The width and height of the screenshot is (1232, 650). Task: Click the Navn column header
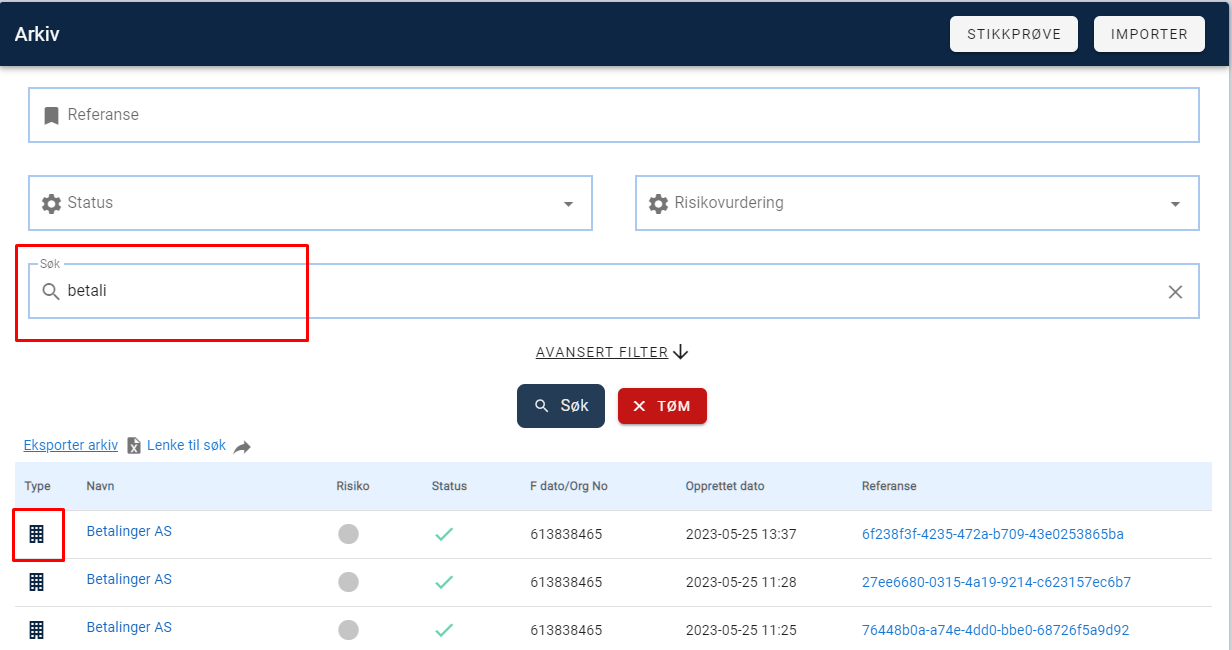coord(100,486)
